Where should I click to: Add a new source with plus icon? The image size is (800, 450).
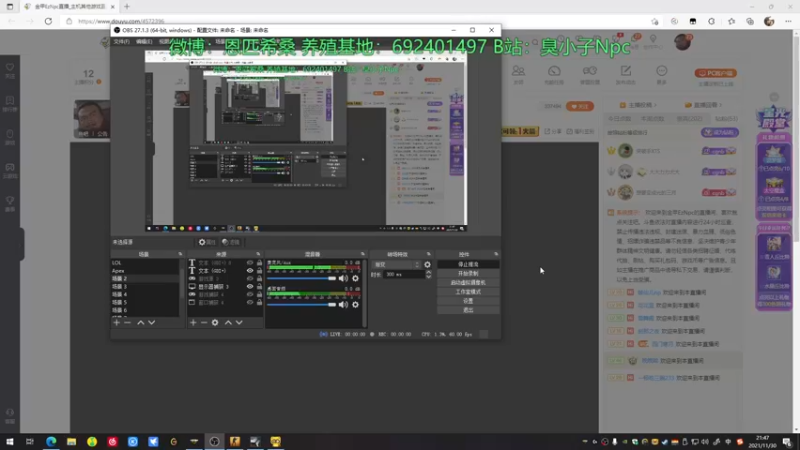[193, 322]
